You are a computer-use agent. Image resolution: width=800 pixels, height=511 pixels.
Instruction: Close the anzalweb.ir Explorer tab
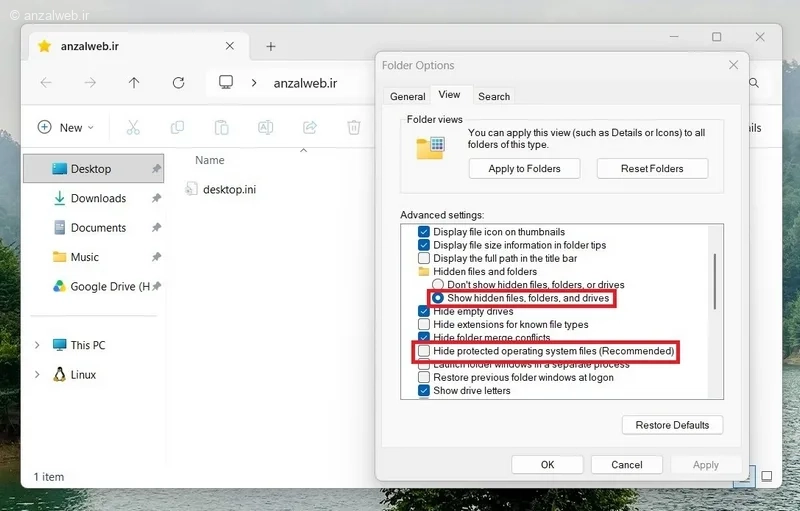230,46
